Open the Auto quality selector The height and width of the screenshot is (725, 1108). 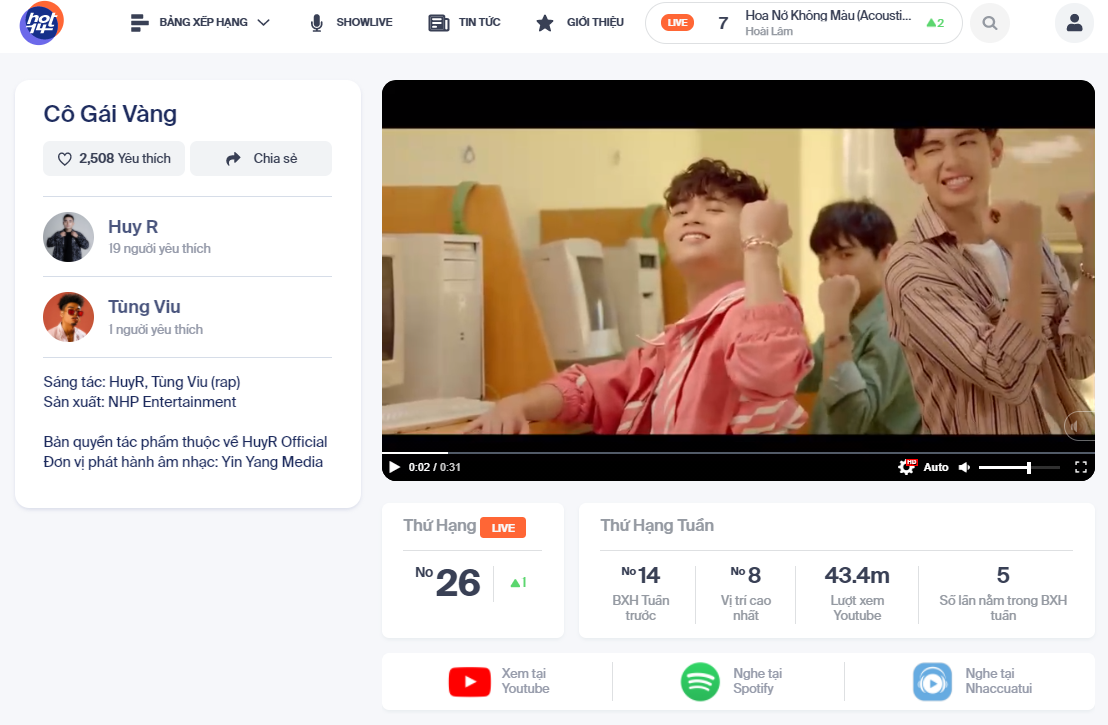click(936, 466)
